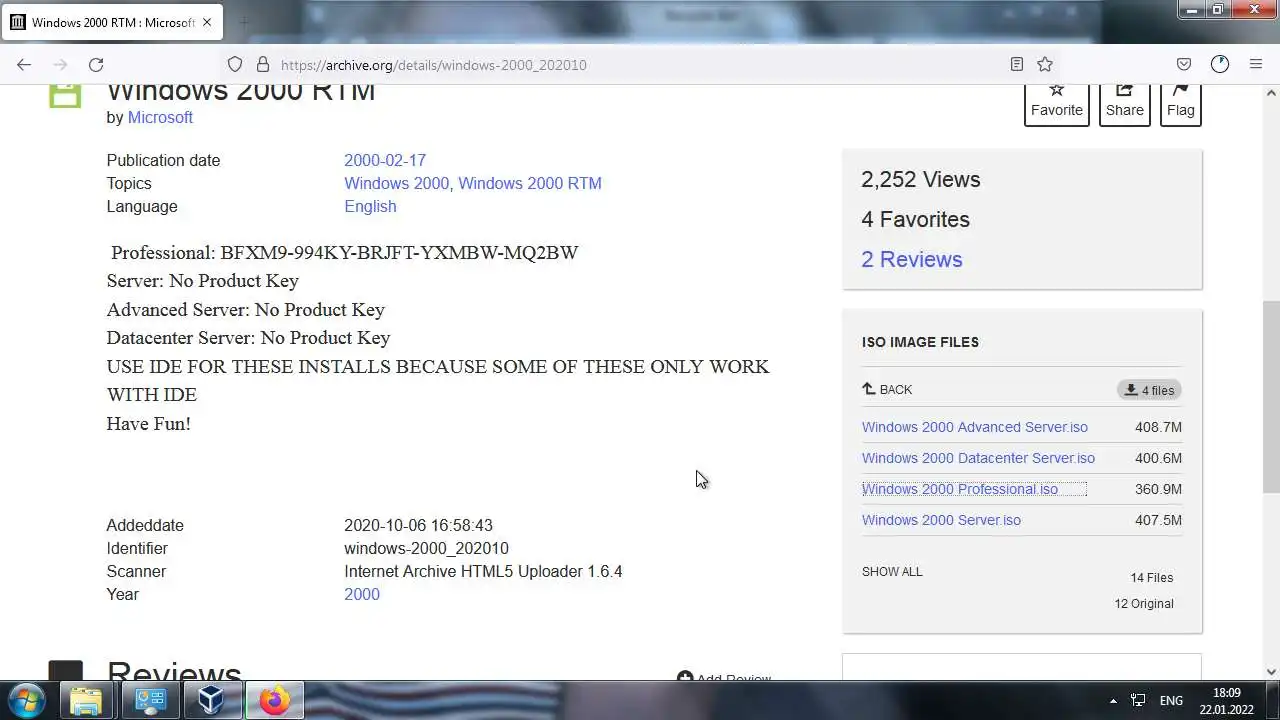Toggle reader view icon in address bar
The image size is (1280, 720).
point(1017,64)
